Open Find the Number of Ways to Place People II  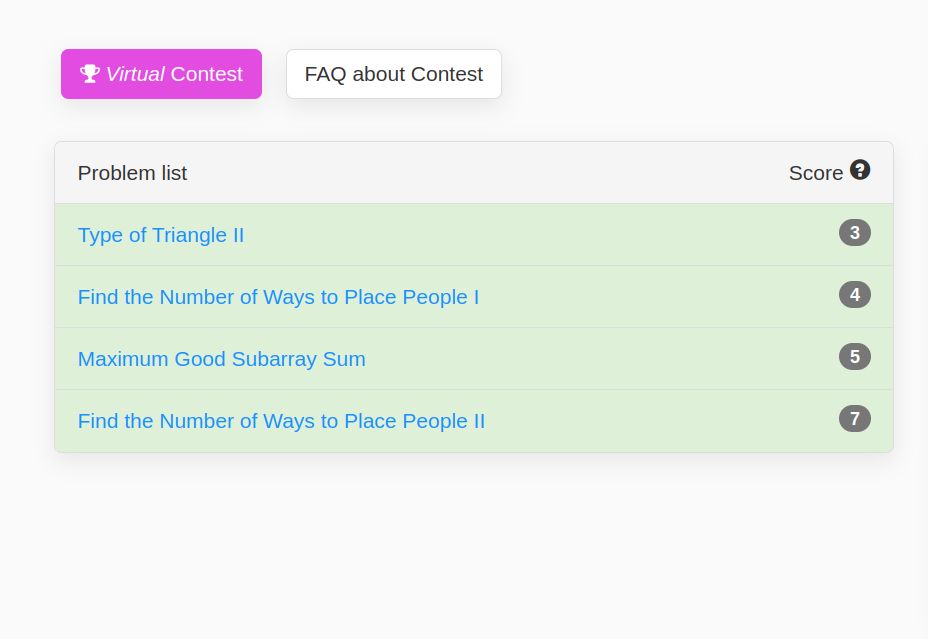click(281, 421)
